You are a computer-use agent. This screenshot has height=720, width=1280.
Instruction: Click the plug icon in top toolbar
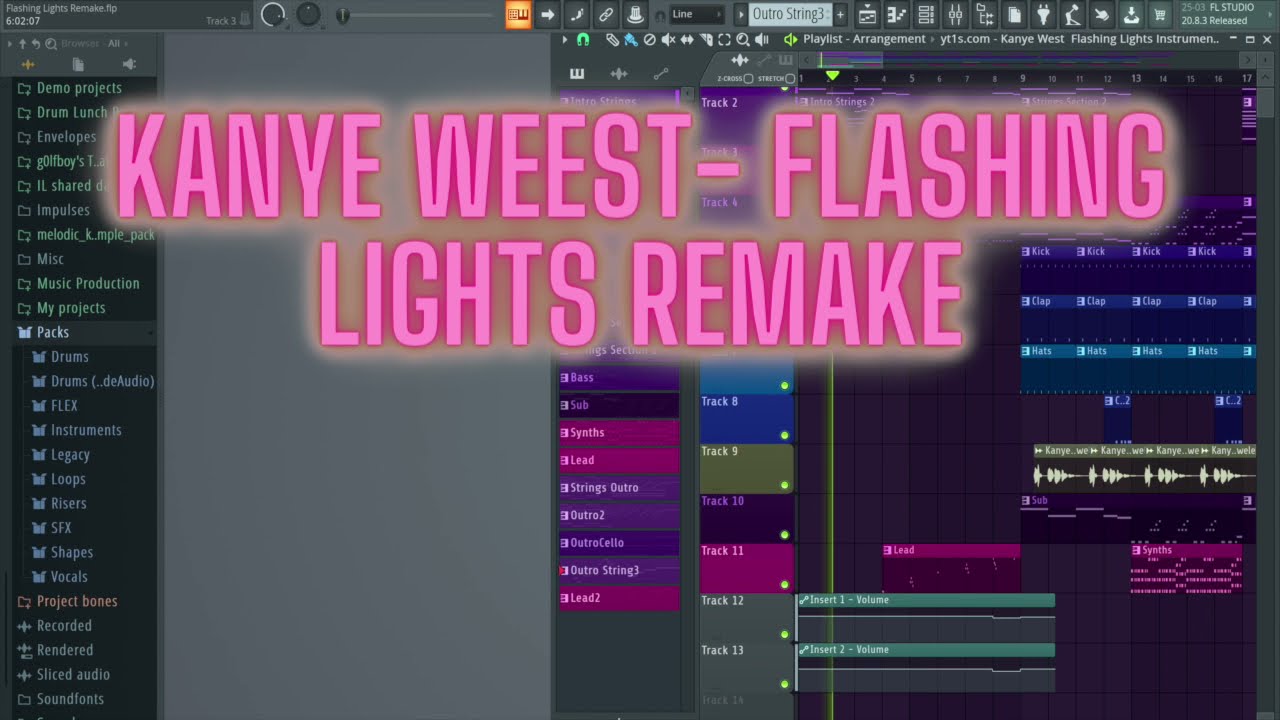(x=1043, y=14)
